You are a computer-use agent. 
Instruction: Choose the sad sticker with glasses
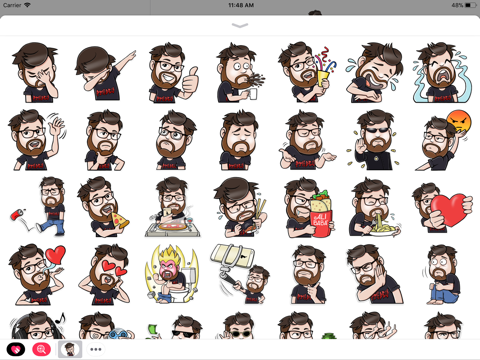click(175, 140)
